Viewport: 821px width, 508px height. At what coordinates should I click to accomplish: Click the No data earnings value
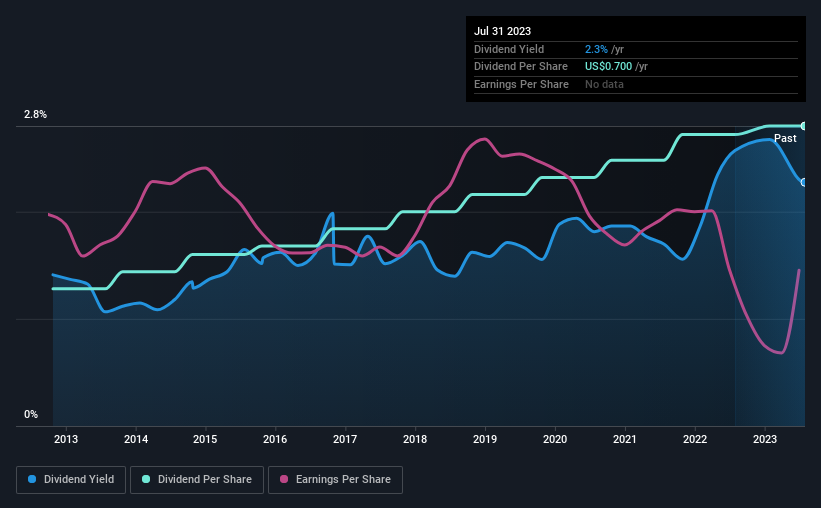coord(604,84)
